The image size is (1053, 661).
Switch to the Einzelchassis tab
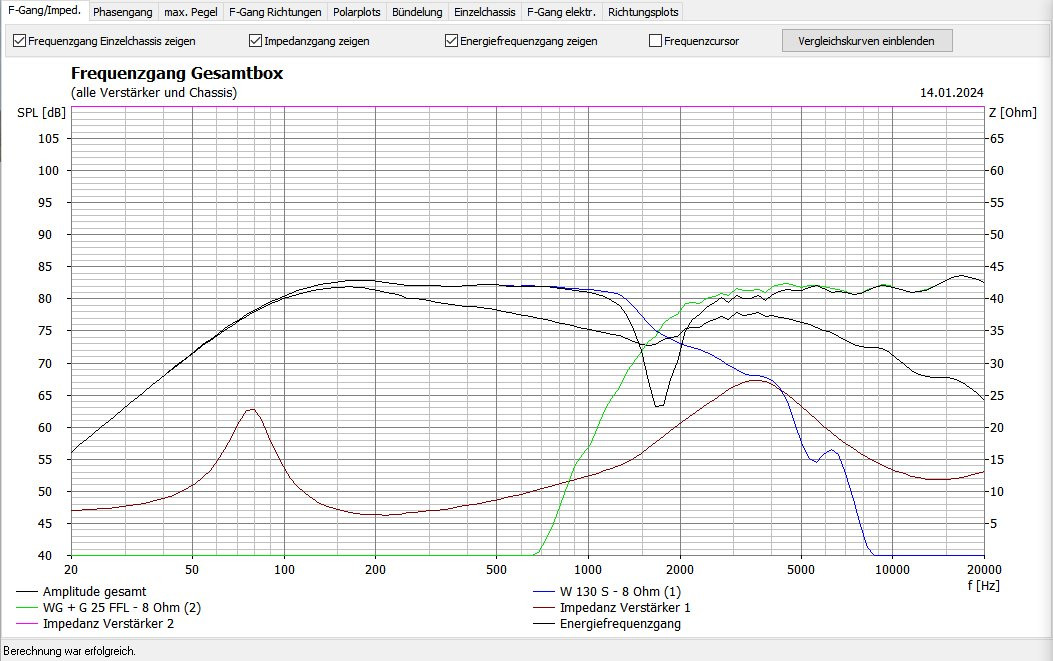coord(484,12)
